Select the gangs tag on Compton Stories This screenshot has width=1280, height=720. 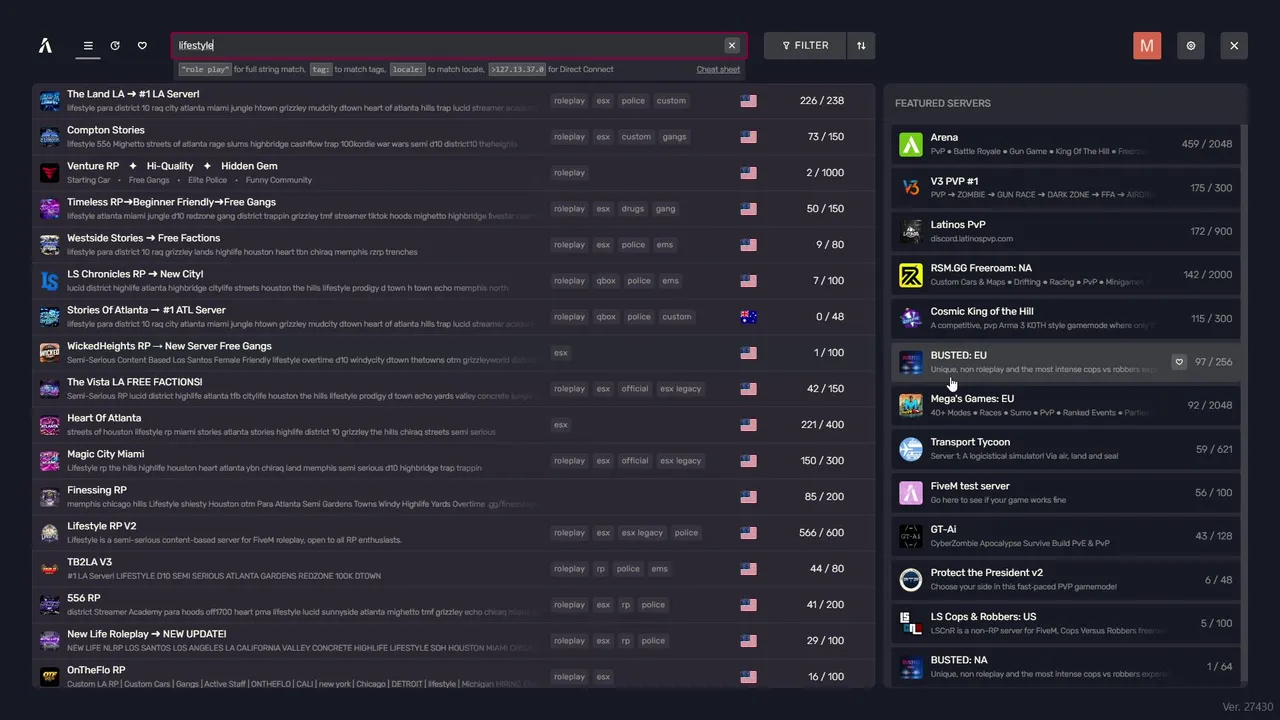(674, 137)
